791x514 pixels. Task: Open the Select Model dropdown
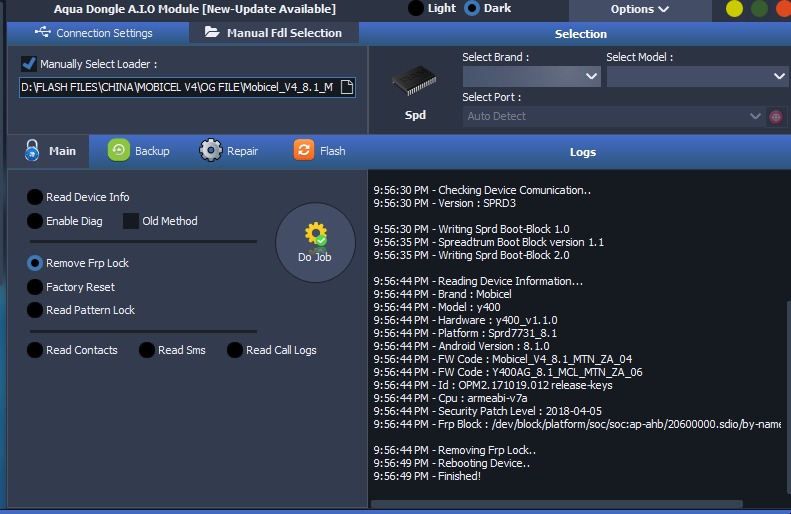pyautogui.click(x=697, y=76)
